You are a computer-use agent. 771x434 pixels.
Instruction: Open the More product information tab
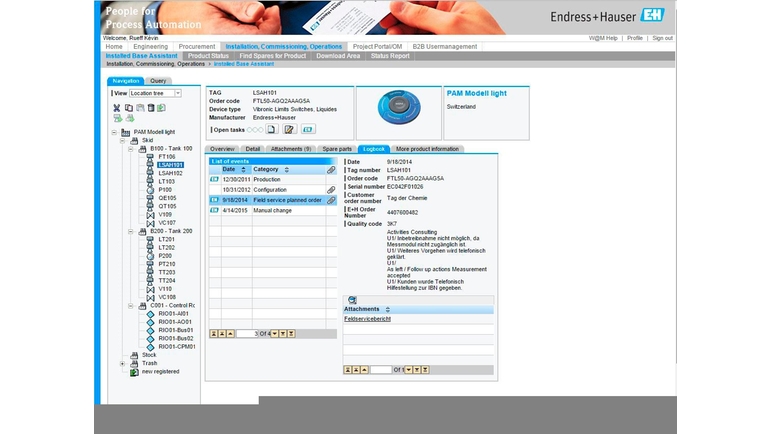tap(427, 149)
